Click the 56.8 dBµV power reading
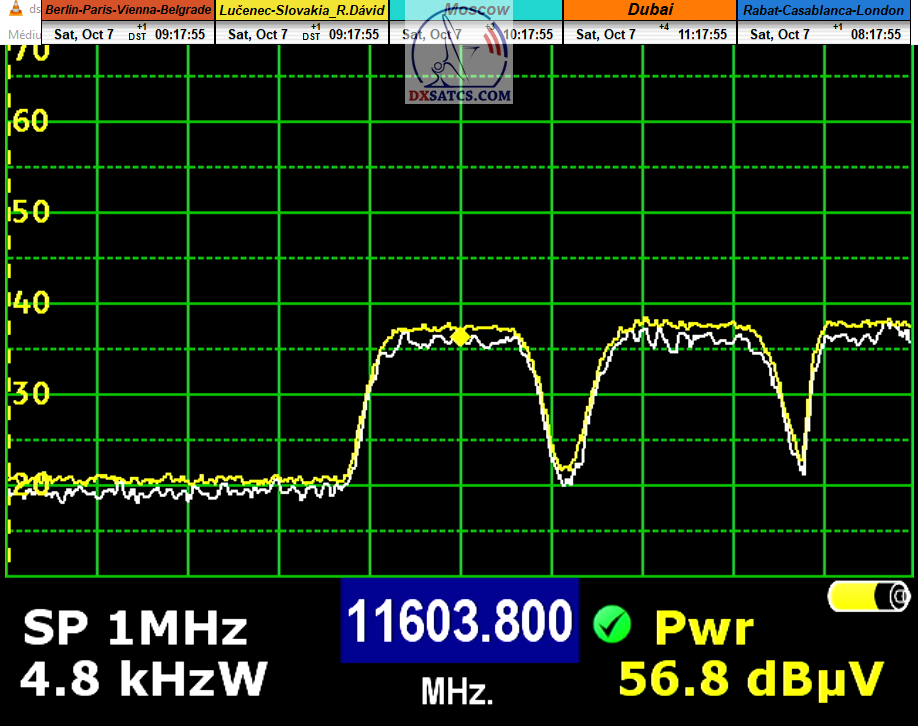This screenshot has width=918, height=726. point(751,678)
